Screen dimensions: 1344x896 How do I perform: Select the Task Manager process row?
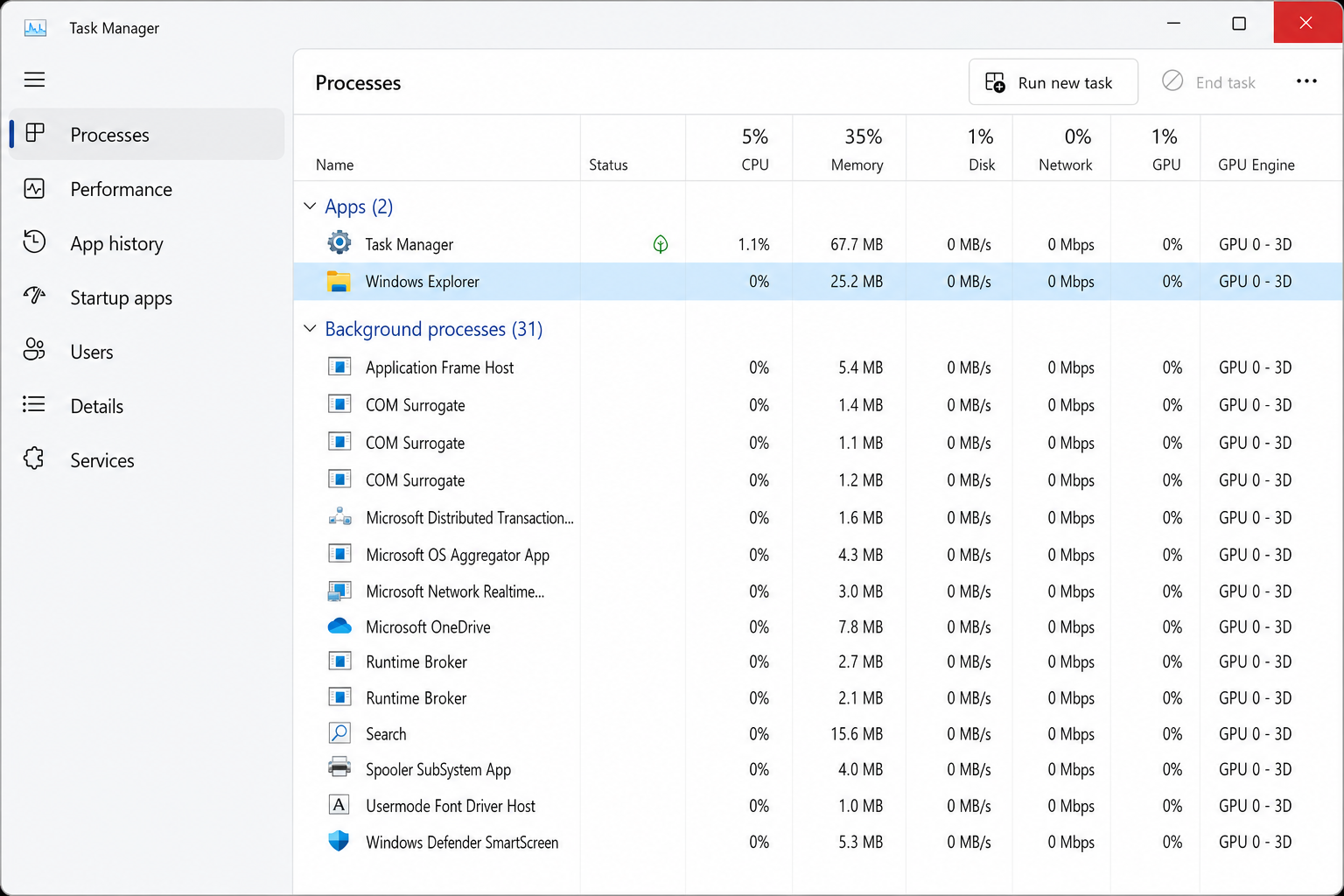click(x=818, y=244)
